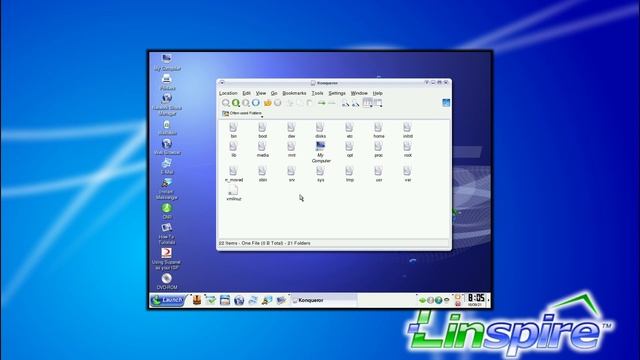Open DVD-ROM desktop icon
The height and width of the screenshot is (360, 640).
click(167, 282)
